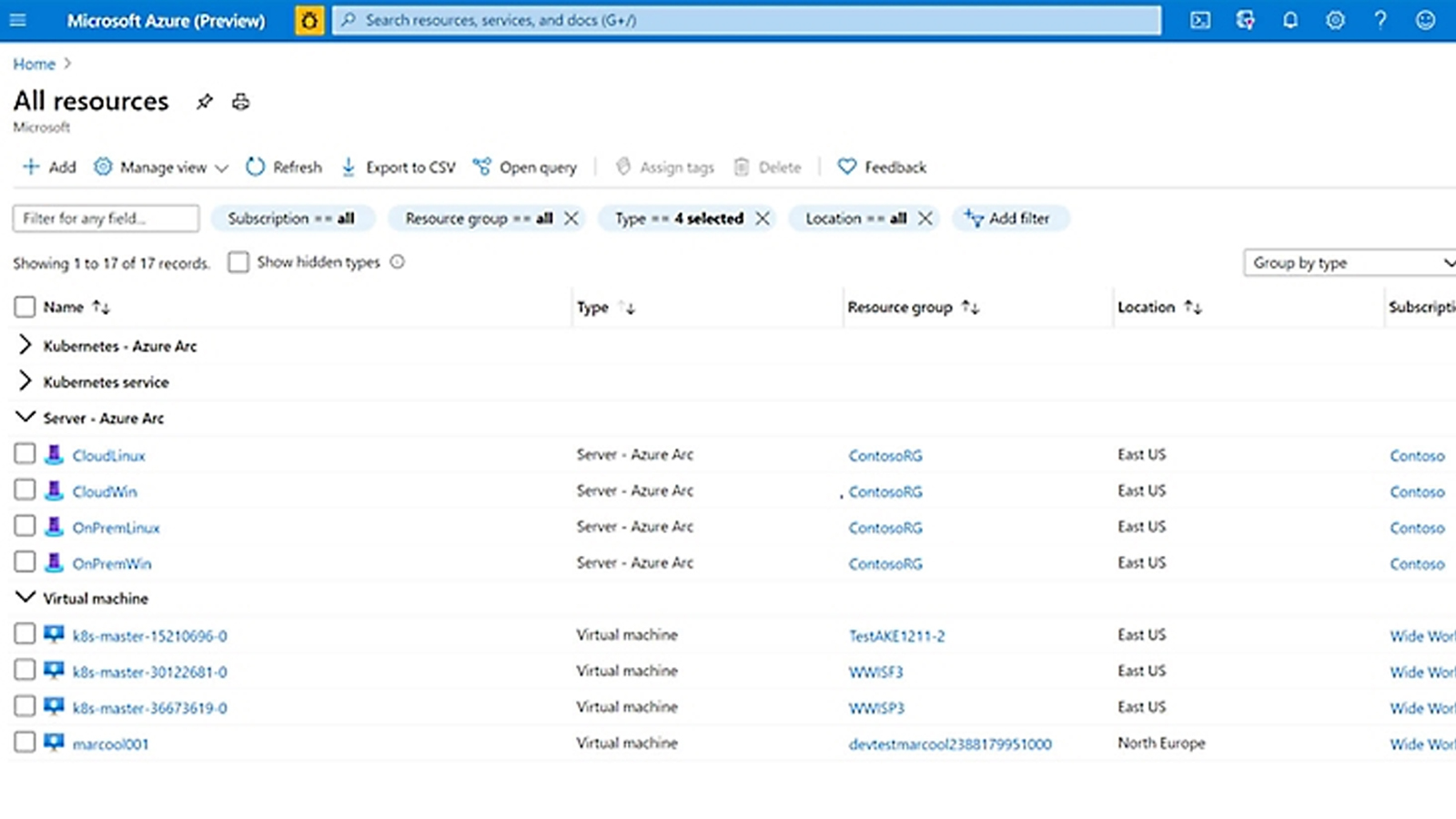
Task: Print the All resources page
Action: click(x=239, y=101)
